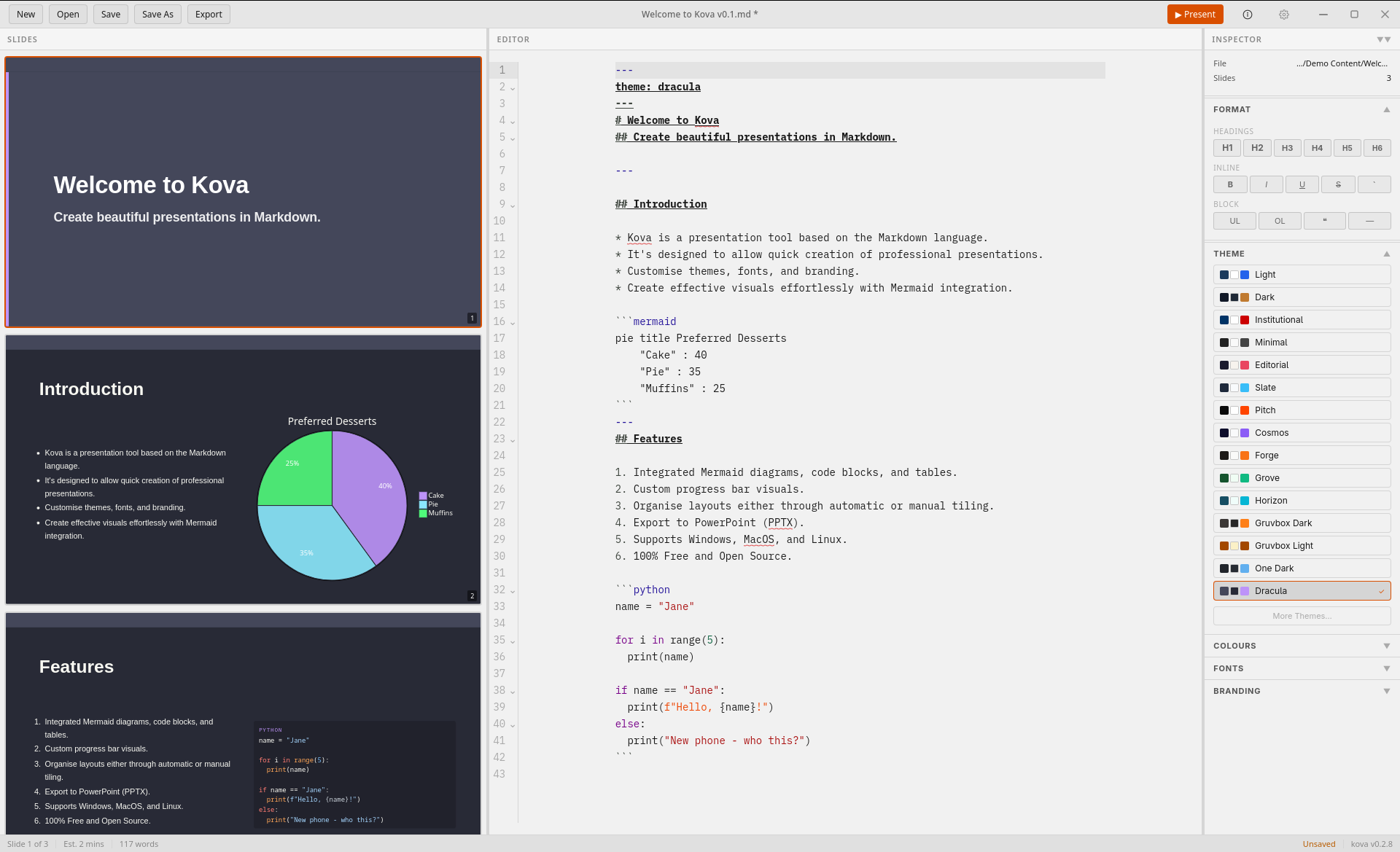Select the Slate theme
The width and height of the screenshot is (1400, 852).
point(1302,388)
